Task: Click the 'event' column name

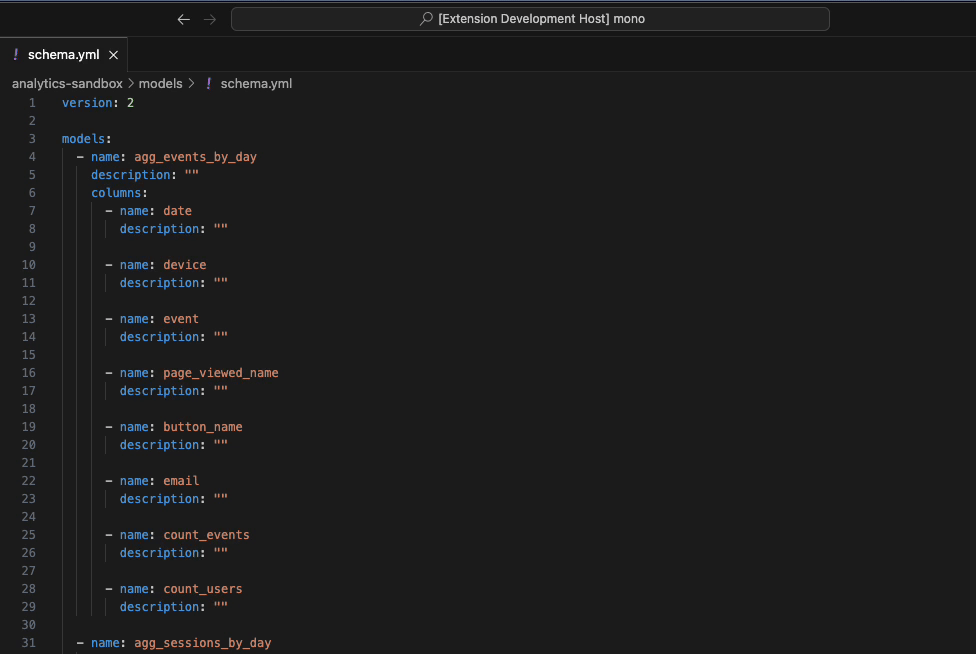Action: click(181, 319)
